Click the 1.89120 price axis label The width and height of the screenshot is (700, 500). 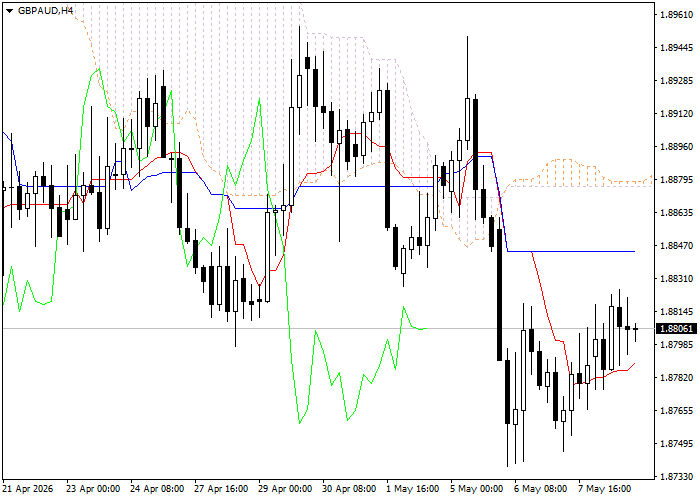click(x=677, y=114)
